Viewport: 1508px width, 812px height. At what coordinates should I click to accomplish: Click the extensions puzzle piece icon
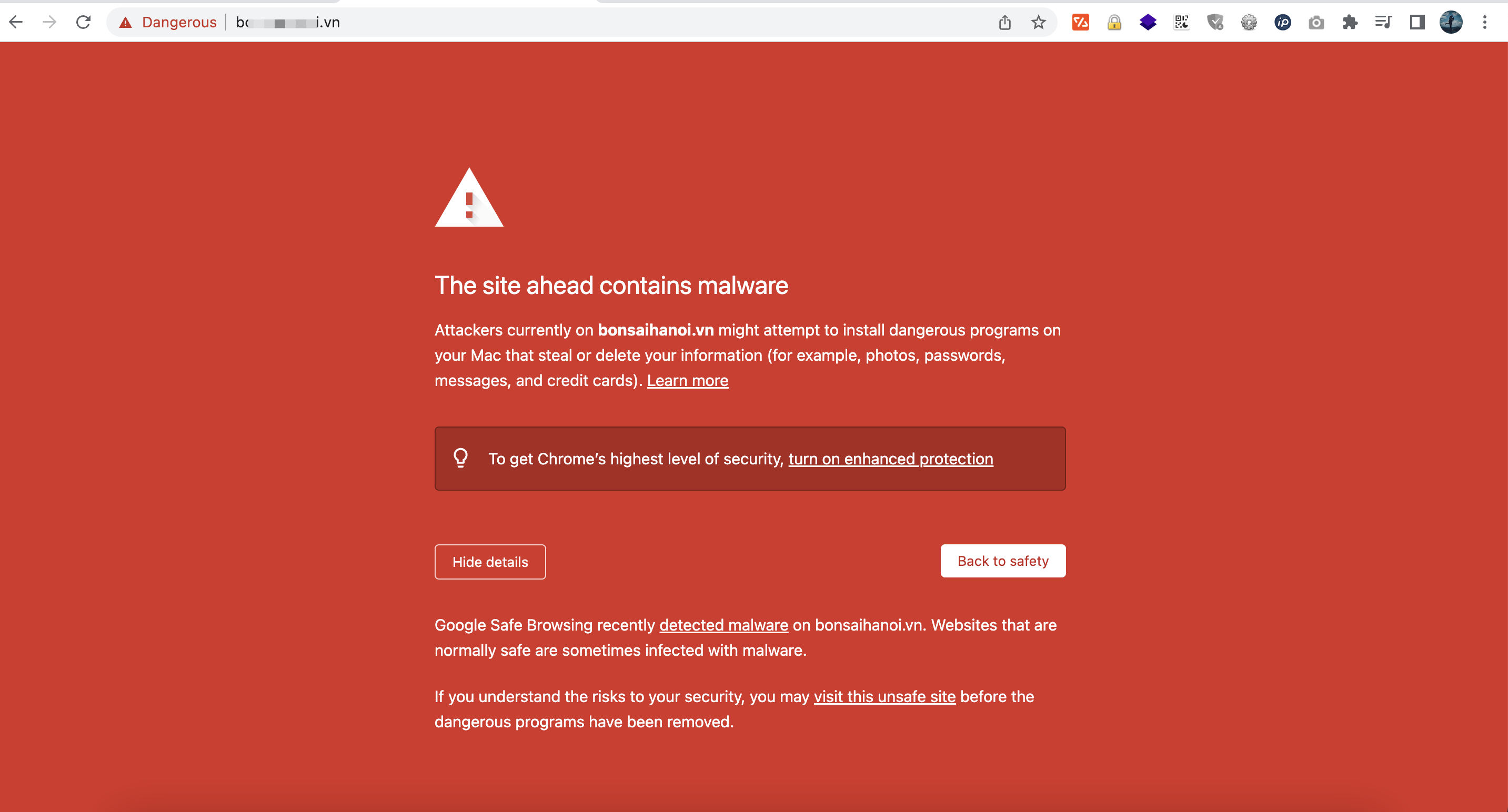[x=1350, y=22]
